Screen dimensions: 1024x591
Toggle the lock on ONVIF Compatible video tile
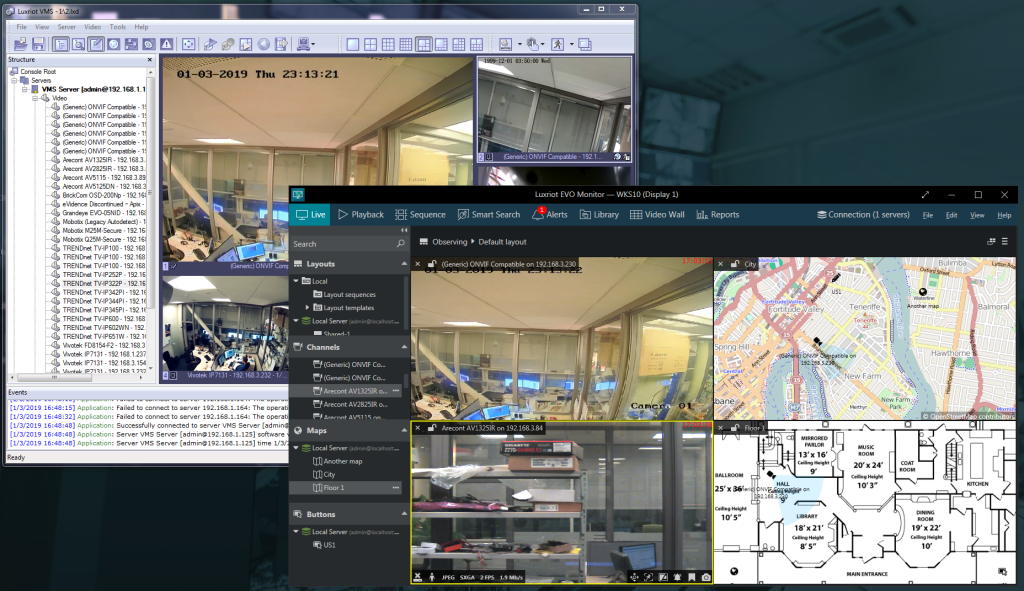coord(432,264)
